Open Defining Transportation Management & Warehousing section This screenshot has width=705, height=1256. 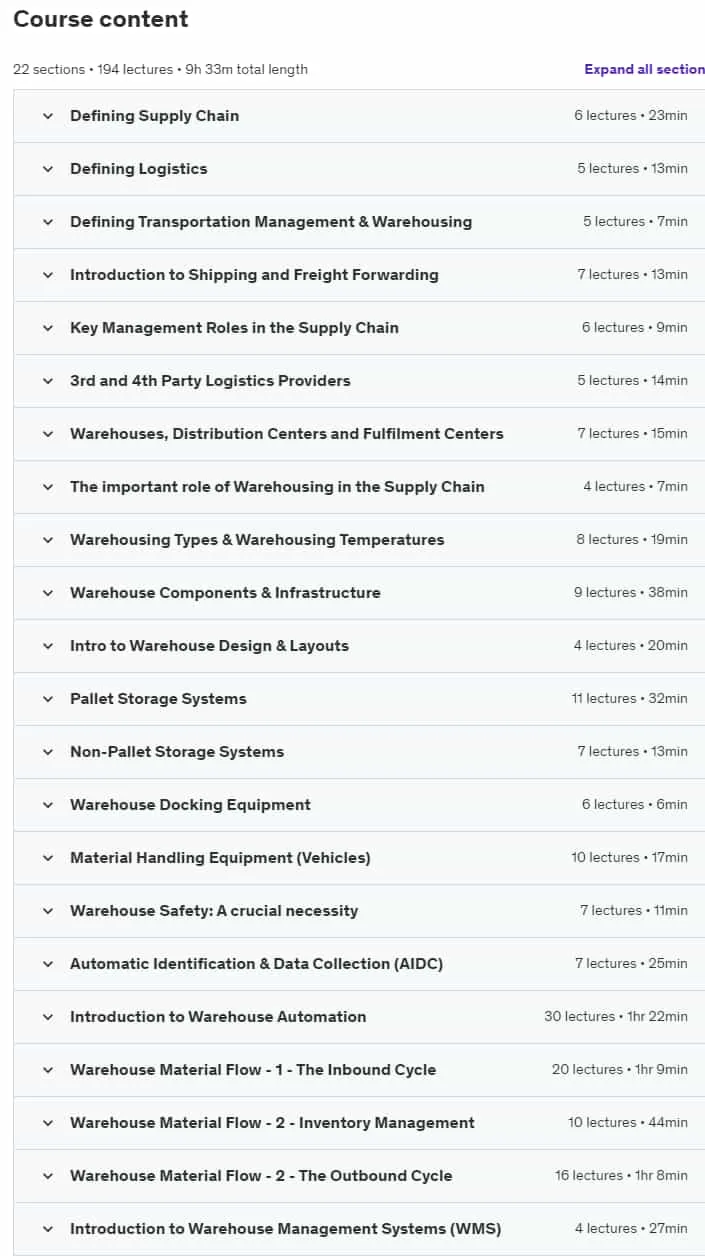[359, 222]
